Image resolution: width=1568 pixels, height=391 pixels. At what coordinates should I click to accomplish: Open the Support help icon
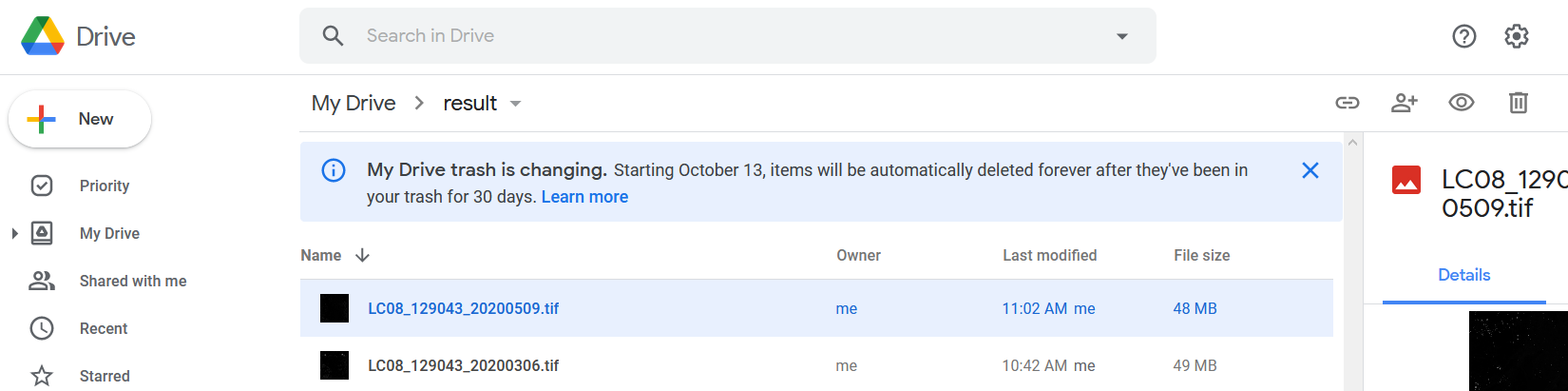click(x=1463, y=36)
